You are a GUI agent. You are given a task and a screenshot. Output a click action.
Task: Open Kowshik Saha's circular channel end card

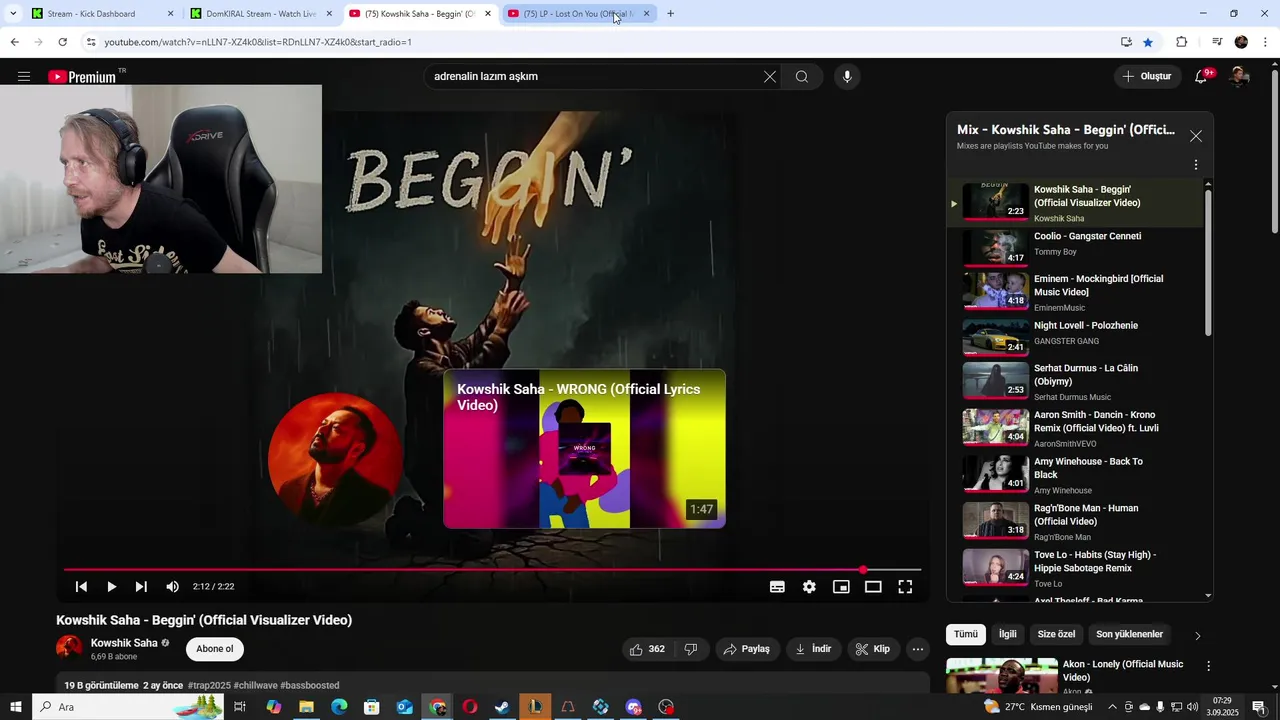pyautogui.click(x=336, y=460)
